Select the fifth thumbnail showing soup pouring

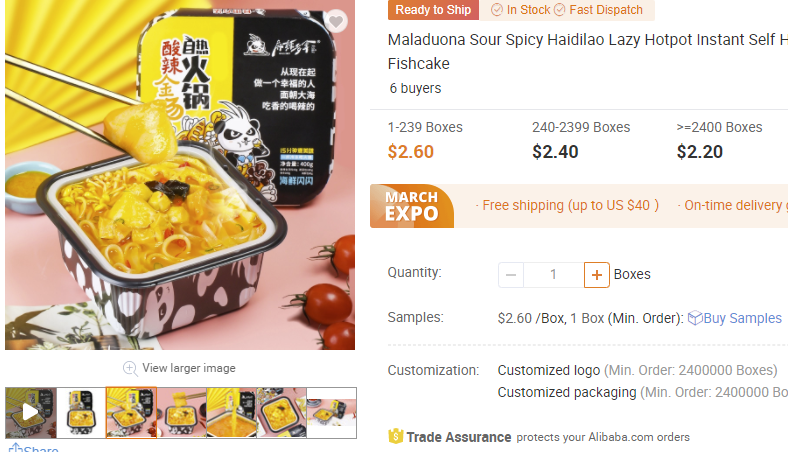231,412
